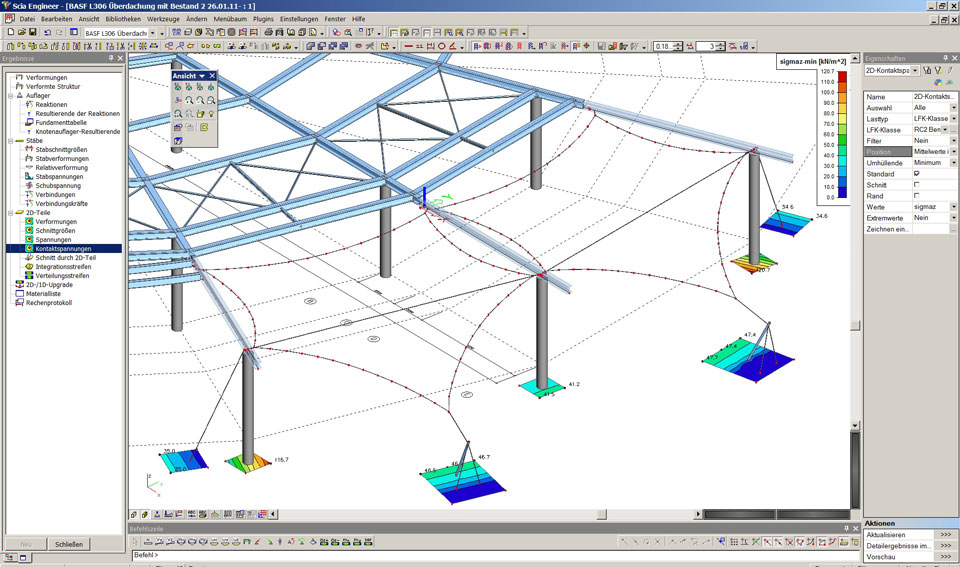Collapse the Stäbe tree node
The height and width of the screenshot is (567, 960).
coord(11,141)
